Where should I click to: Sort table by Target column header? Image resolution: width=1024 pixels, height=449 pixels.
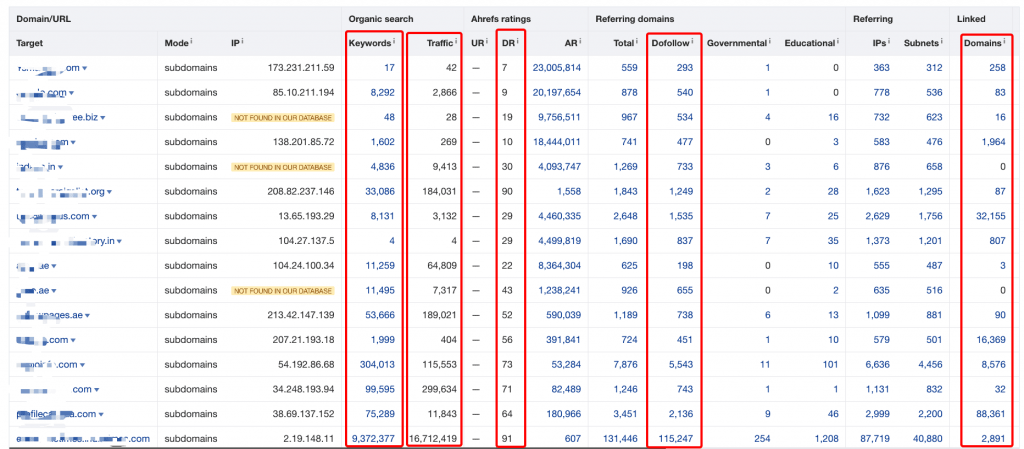(x=29, y=43)
